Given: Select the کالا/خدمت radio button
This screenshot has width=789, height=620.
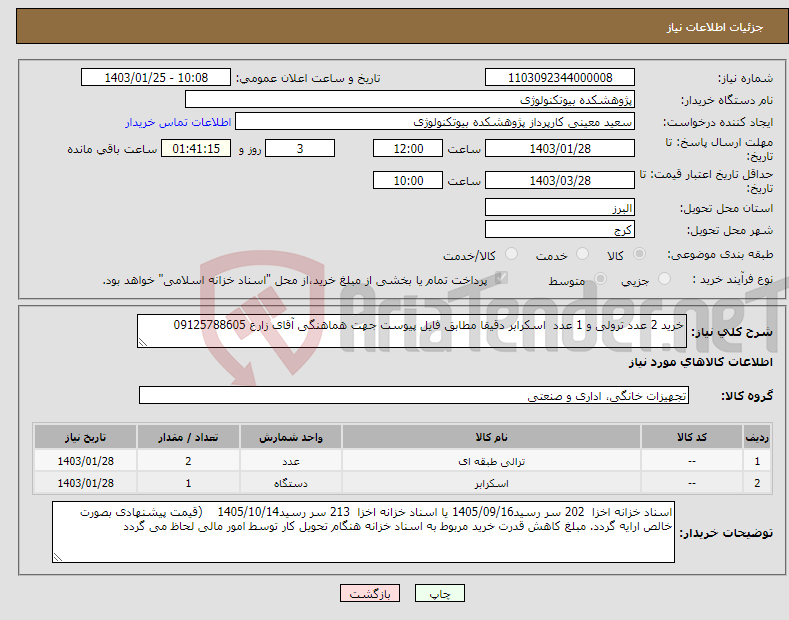Looking at the screenshot, I should click(511, 254).
